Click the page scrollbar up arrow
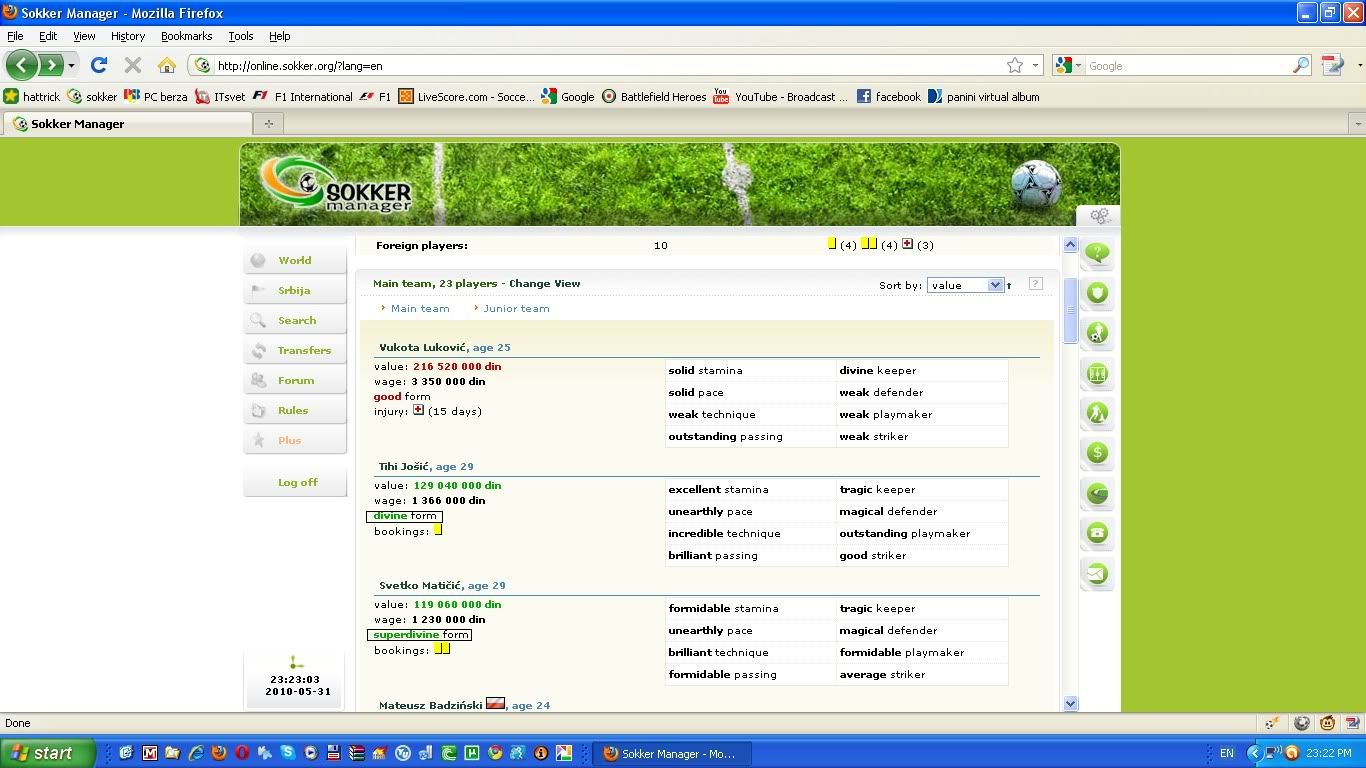The image size is (1366, 768). 1070,245
